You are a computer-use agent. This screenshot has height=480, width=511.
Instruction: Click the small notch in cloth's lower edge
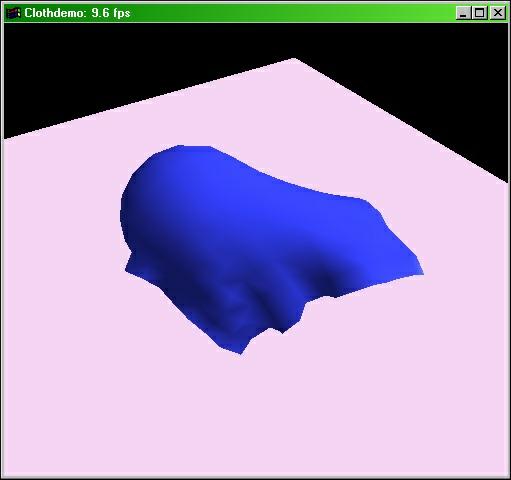click(277, 329)
